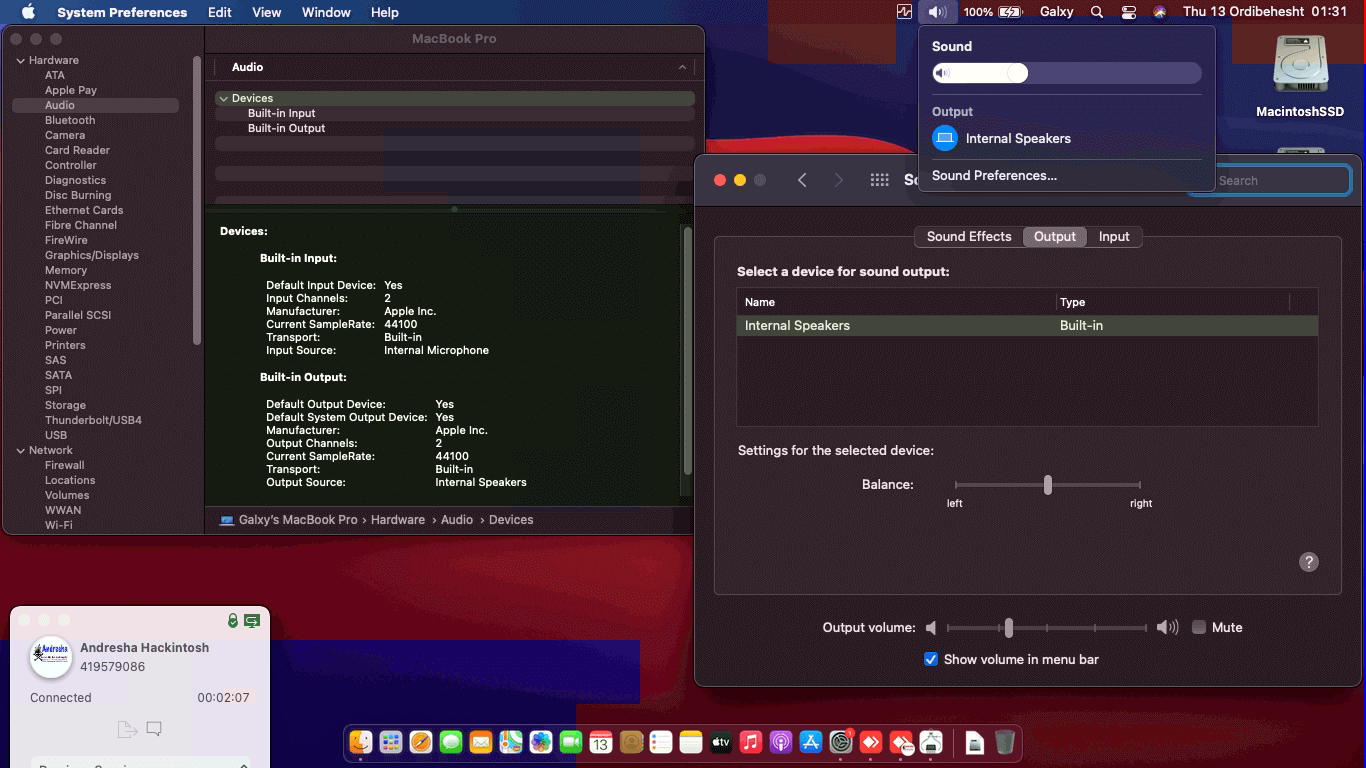Open the Apple menu

[28, 12]
